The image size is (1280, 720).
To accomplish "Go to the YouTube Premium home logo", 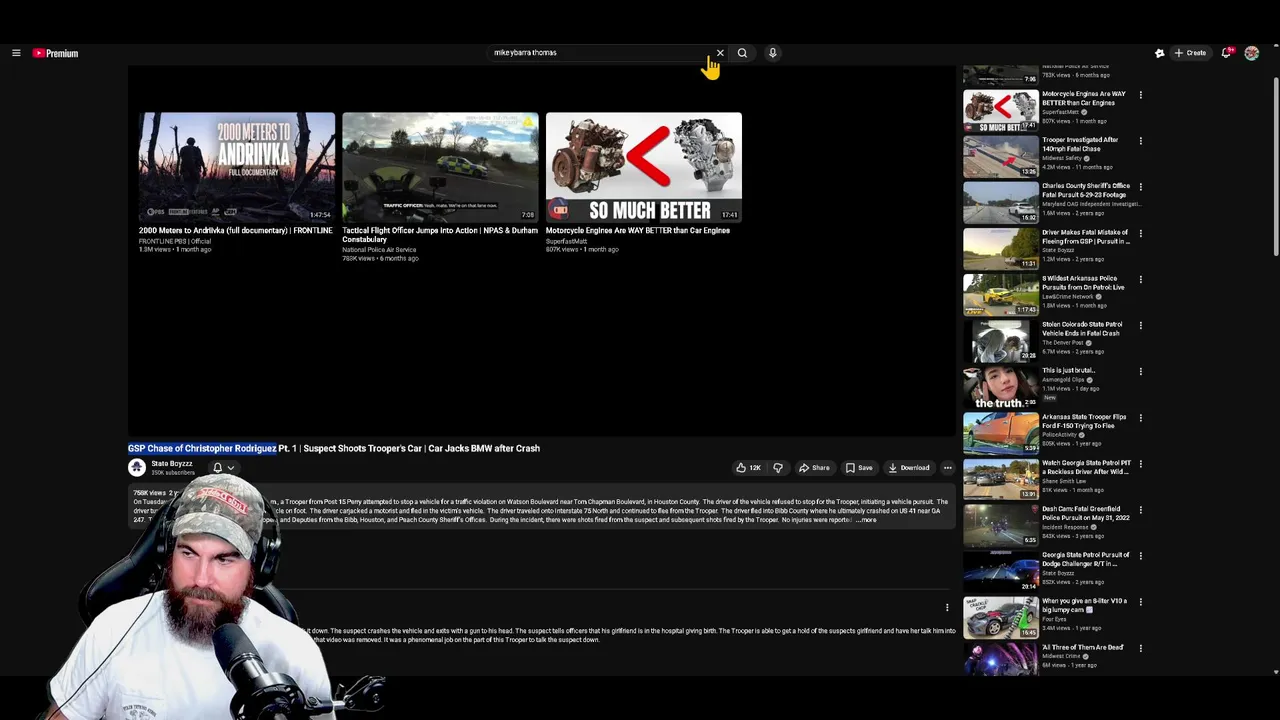I will coord(55,53).
